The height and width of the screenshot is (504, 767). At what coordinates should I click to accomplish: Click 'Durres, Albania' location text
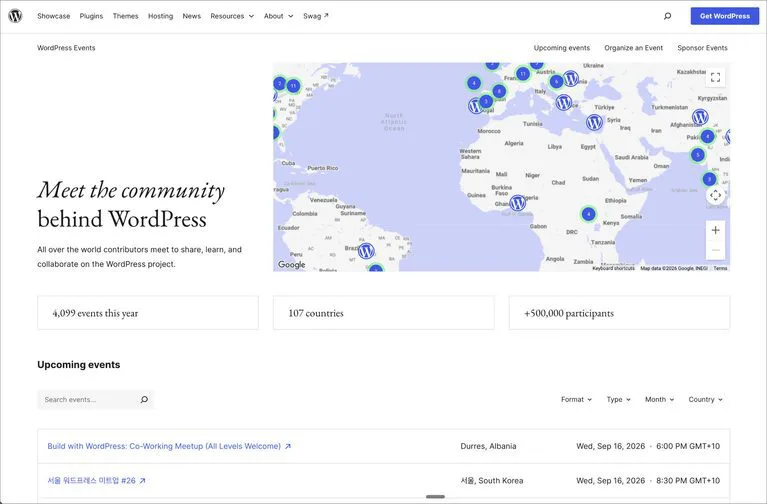(x=488, y=446)
